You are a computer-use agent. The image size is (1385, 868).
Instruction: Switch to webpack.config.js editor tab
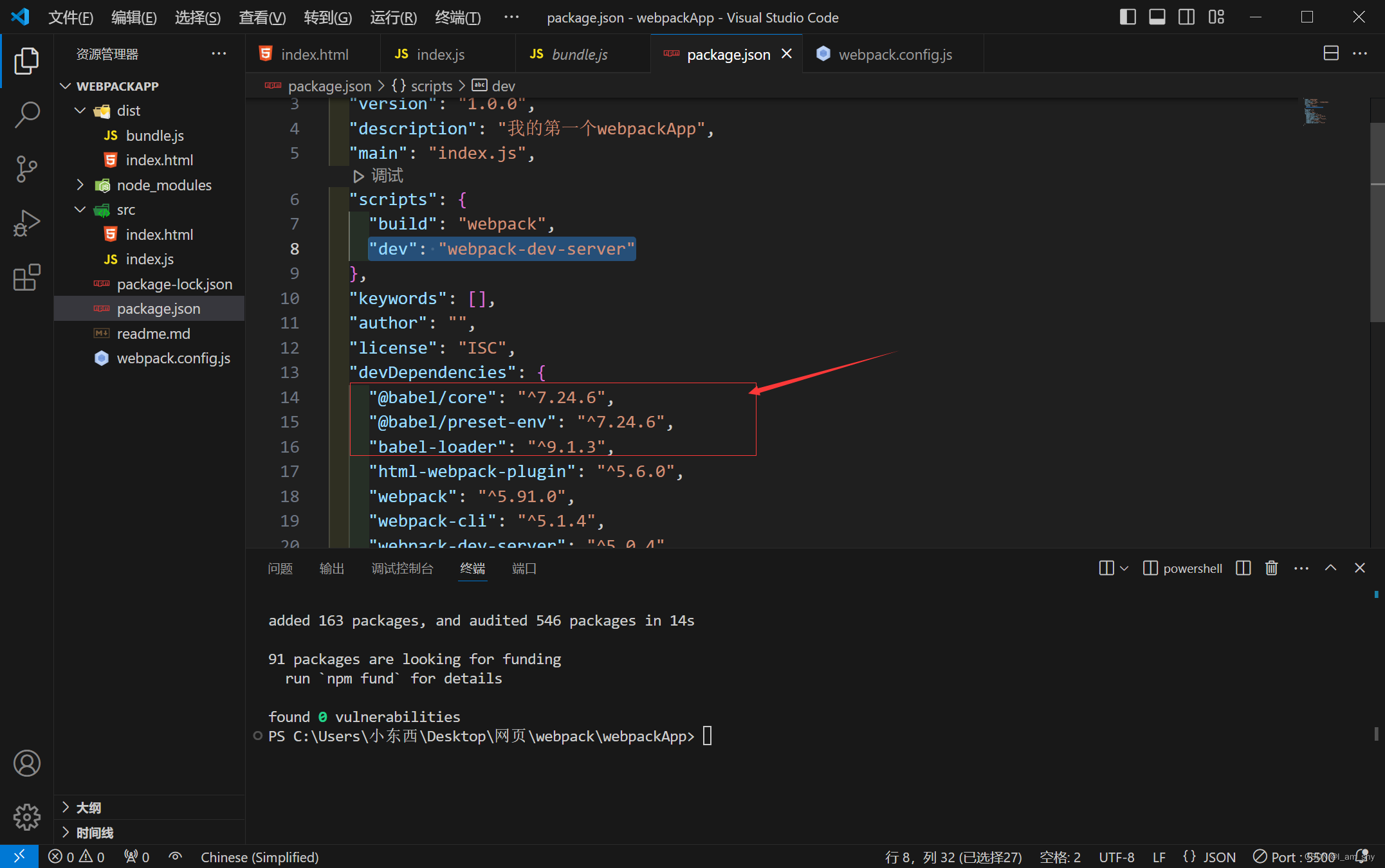893,54
